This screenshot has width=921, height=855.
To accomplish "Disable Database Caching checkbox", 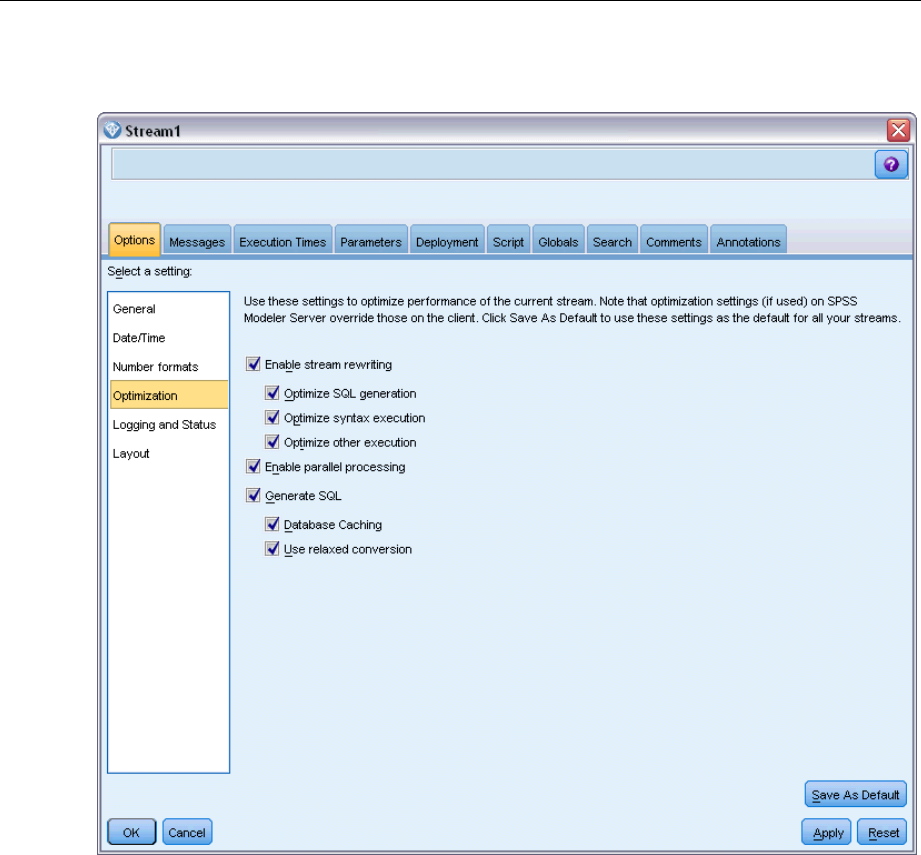I will (272, 524).
